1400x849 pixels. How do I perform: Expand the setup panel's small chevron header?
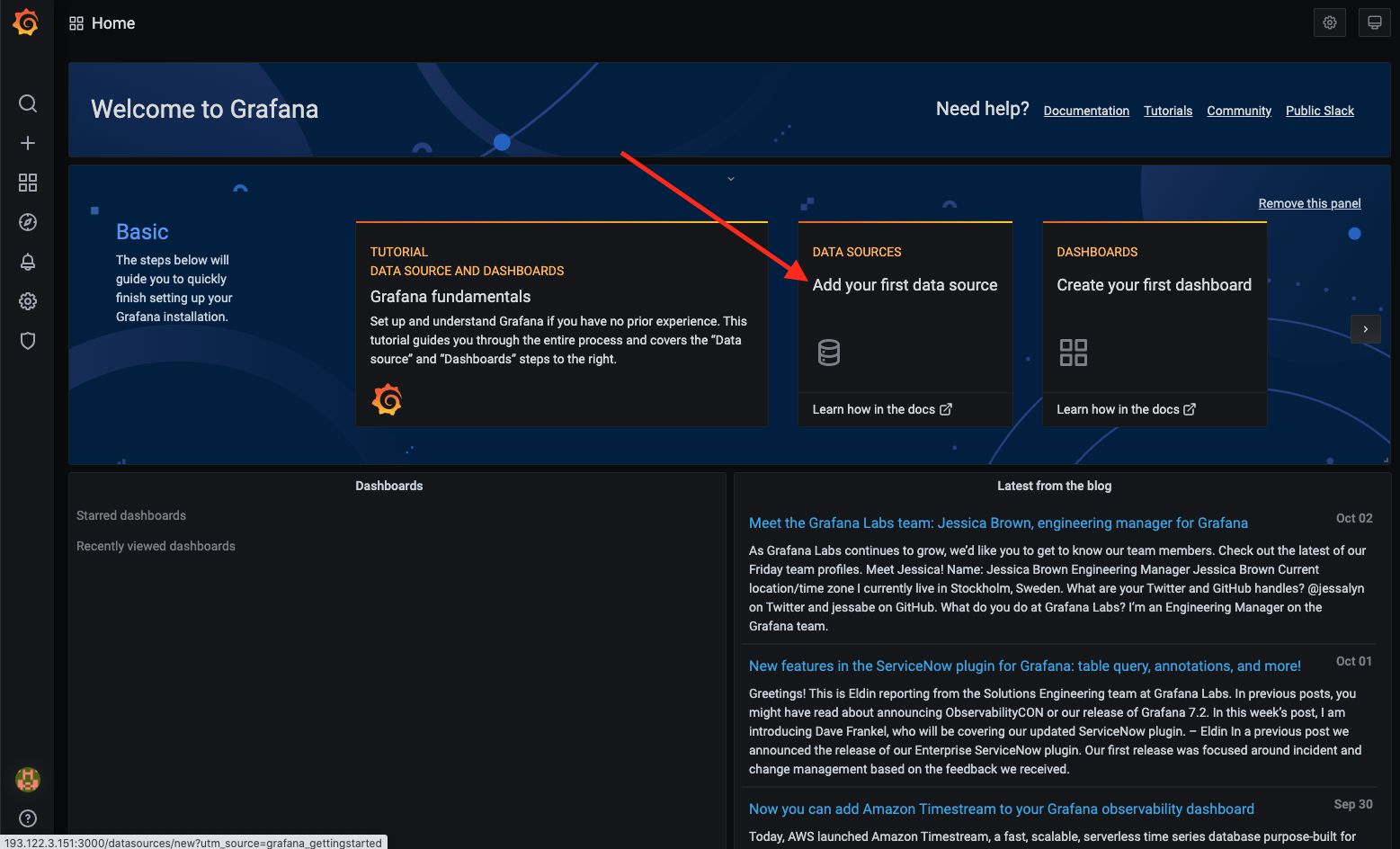coord(731,179)
